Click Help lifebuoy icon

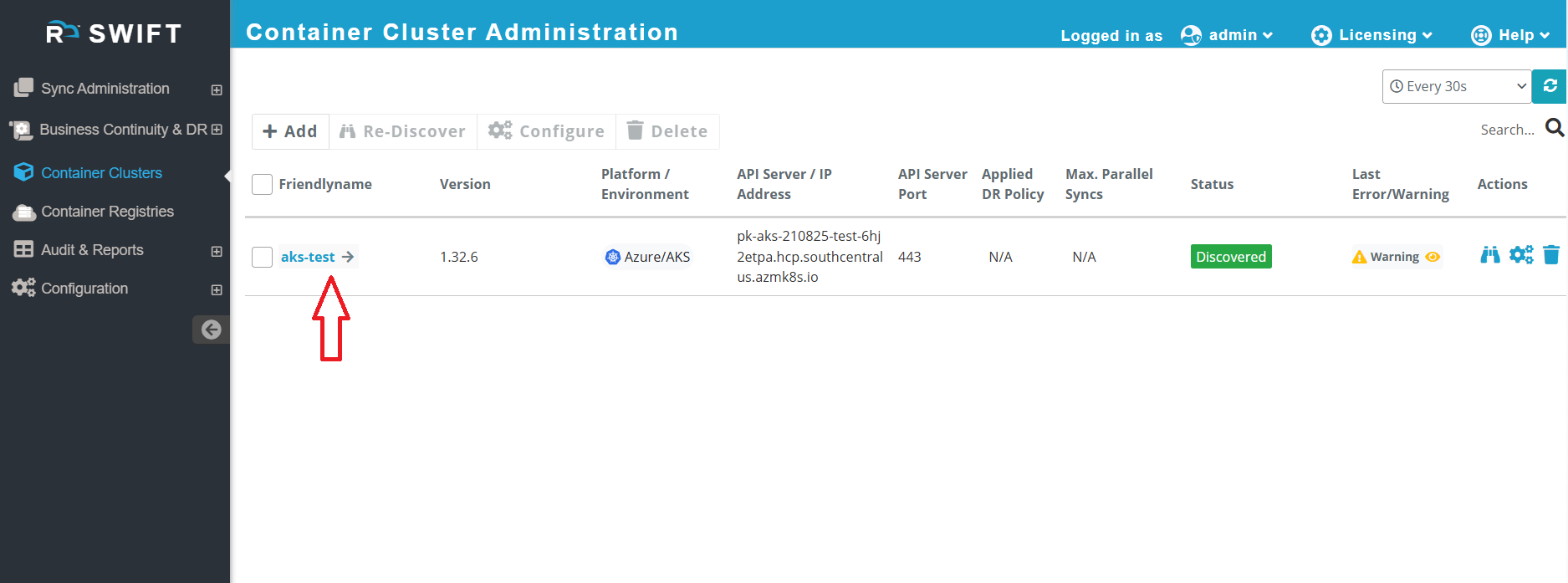(x=1481, y=35)
